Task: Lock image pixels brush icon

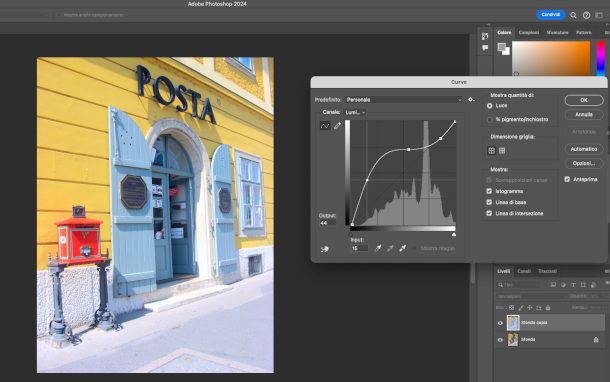Action: point(521,307)
